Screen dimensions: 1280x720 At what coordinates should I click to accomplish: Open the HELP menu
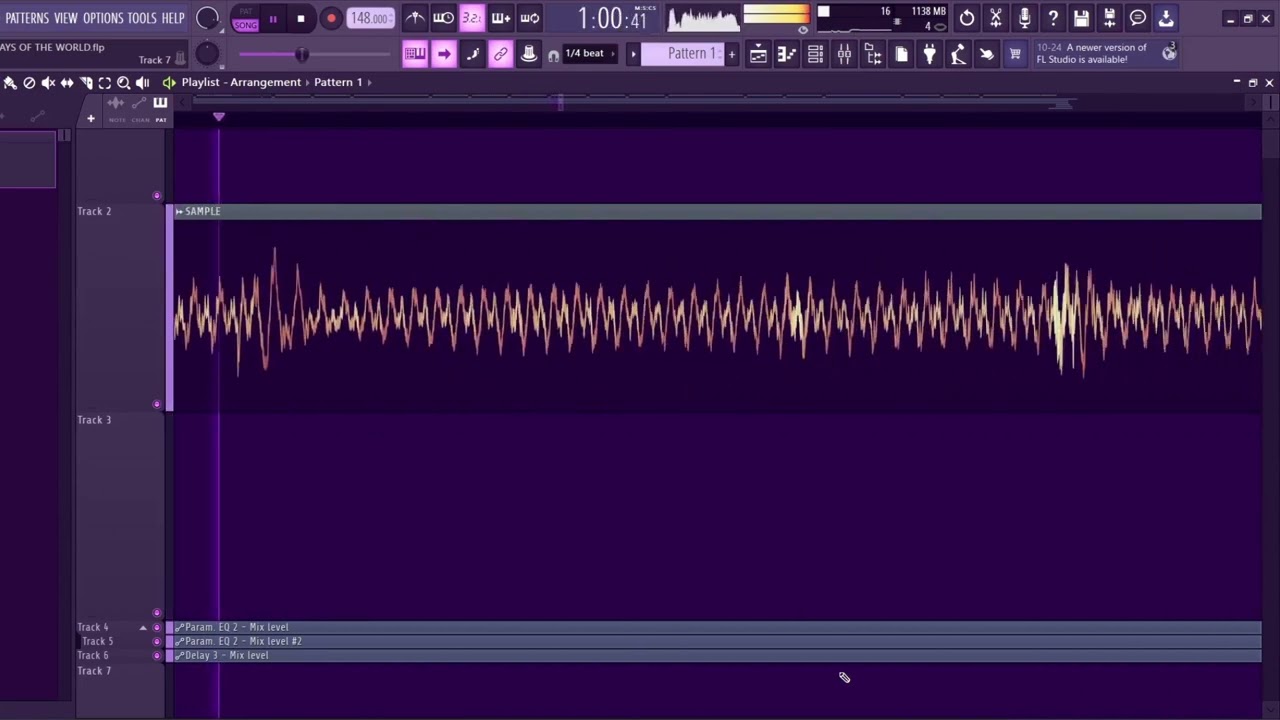point(173,18)
